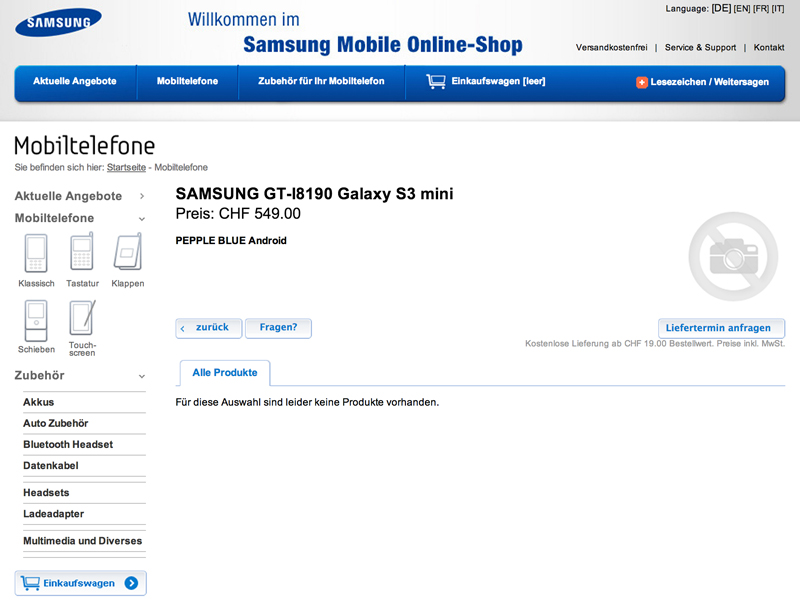The height and width of the screenshot is (600, 800).
Task: Open Zubehör für Ihr Mobiltelefon menu
Action: [x=321, y=81]
